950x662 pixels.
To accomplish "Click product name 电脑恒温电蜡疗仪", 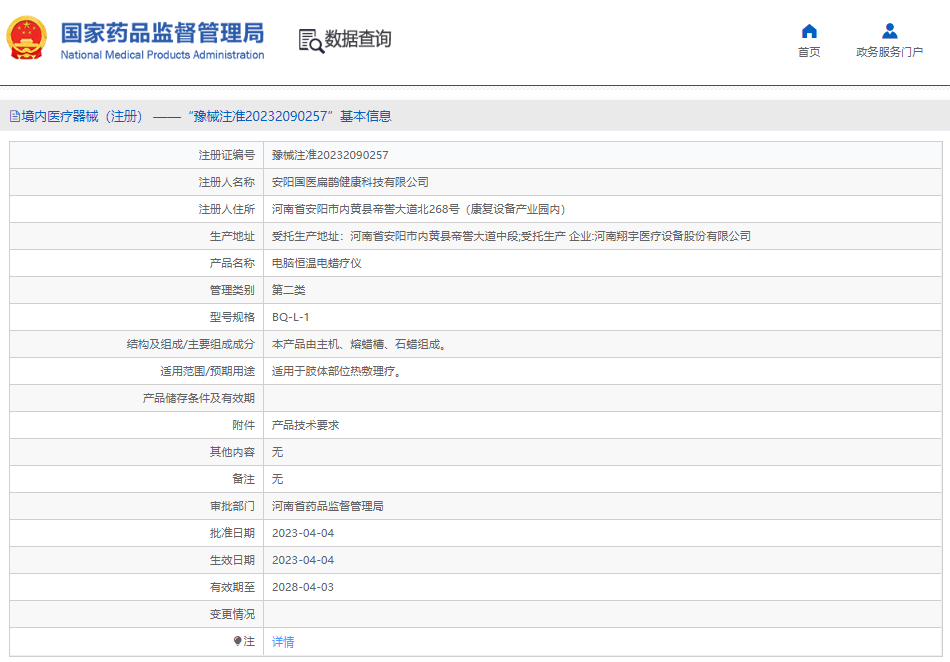I will [x=317, y=263].
